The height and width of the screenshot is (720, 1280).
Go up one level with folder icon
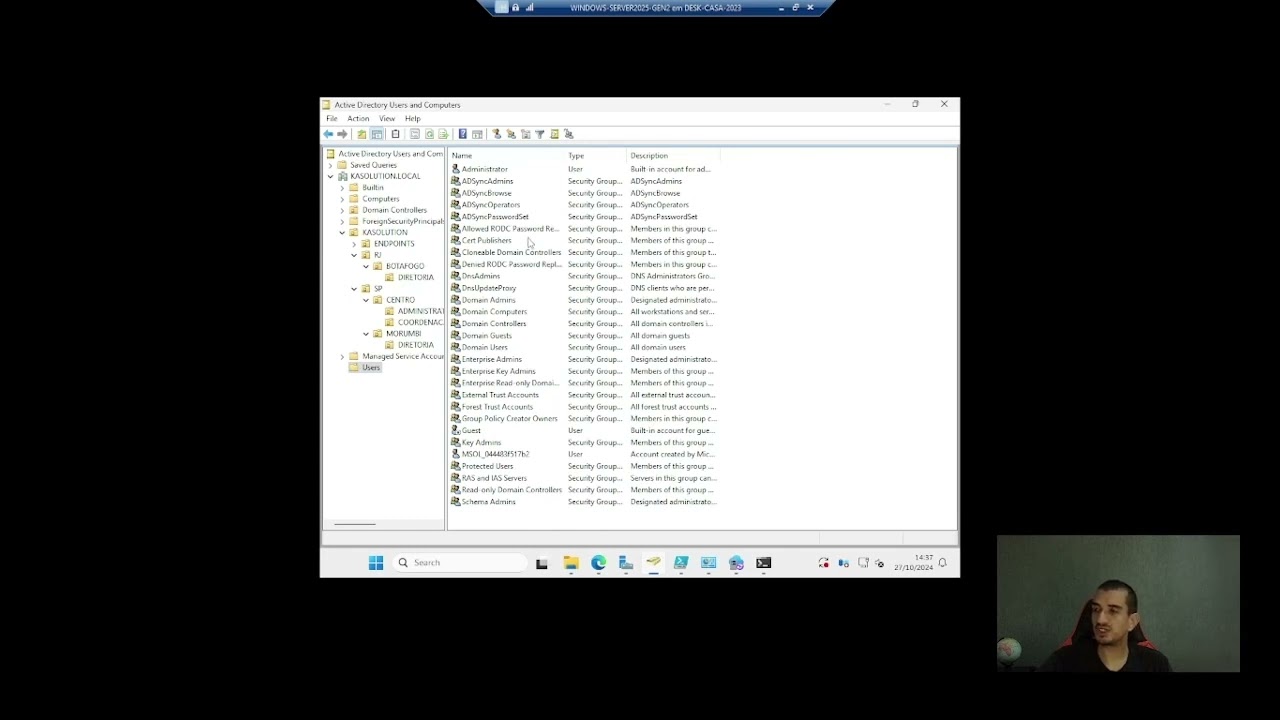click(x=362, y=134)
